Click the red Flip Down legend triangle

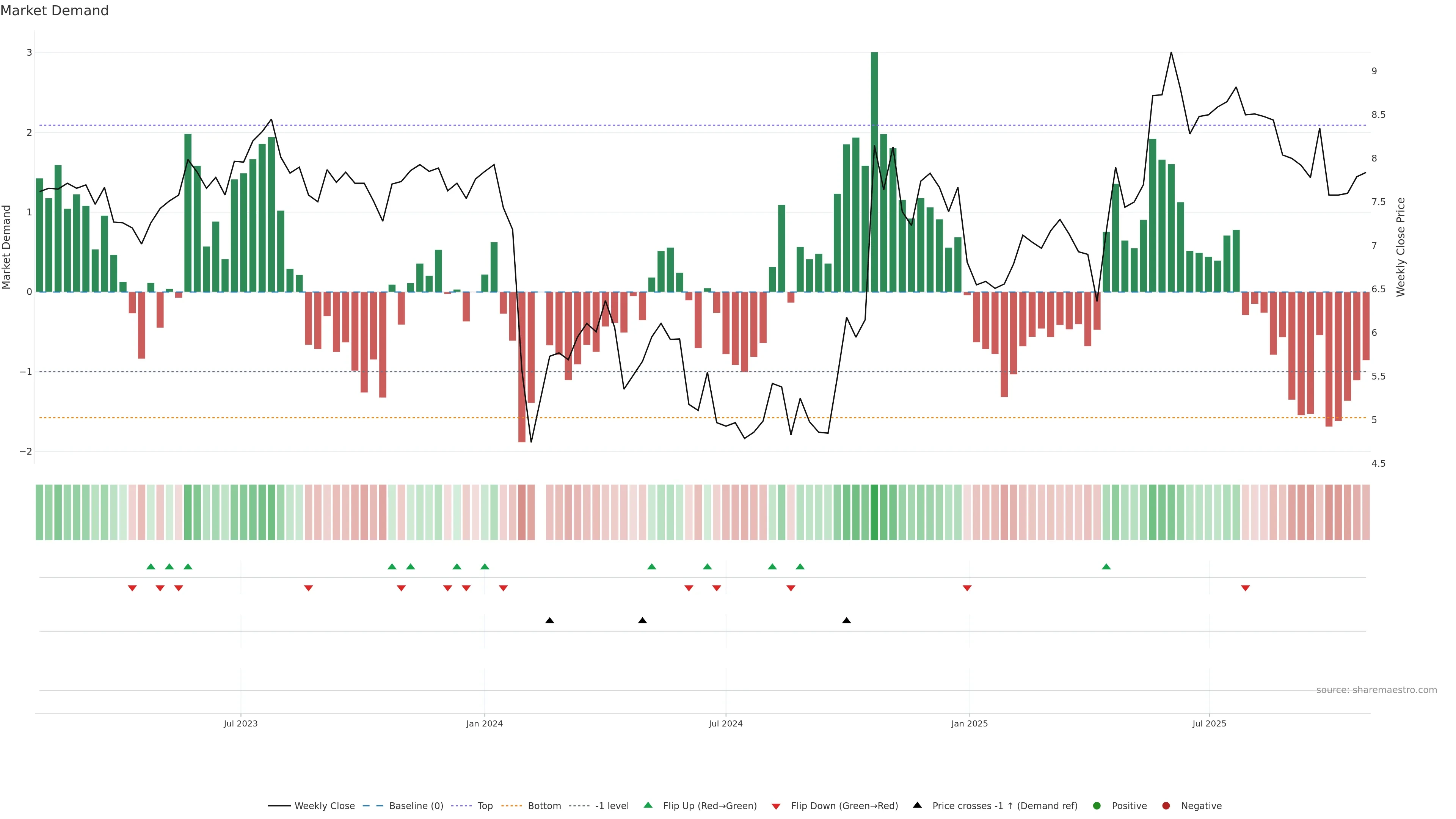click(776, 806)
